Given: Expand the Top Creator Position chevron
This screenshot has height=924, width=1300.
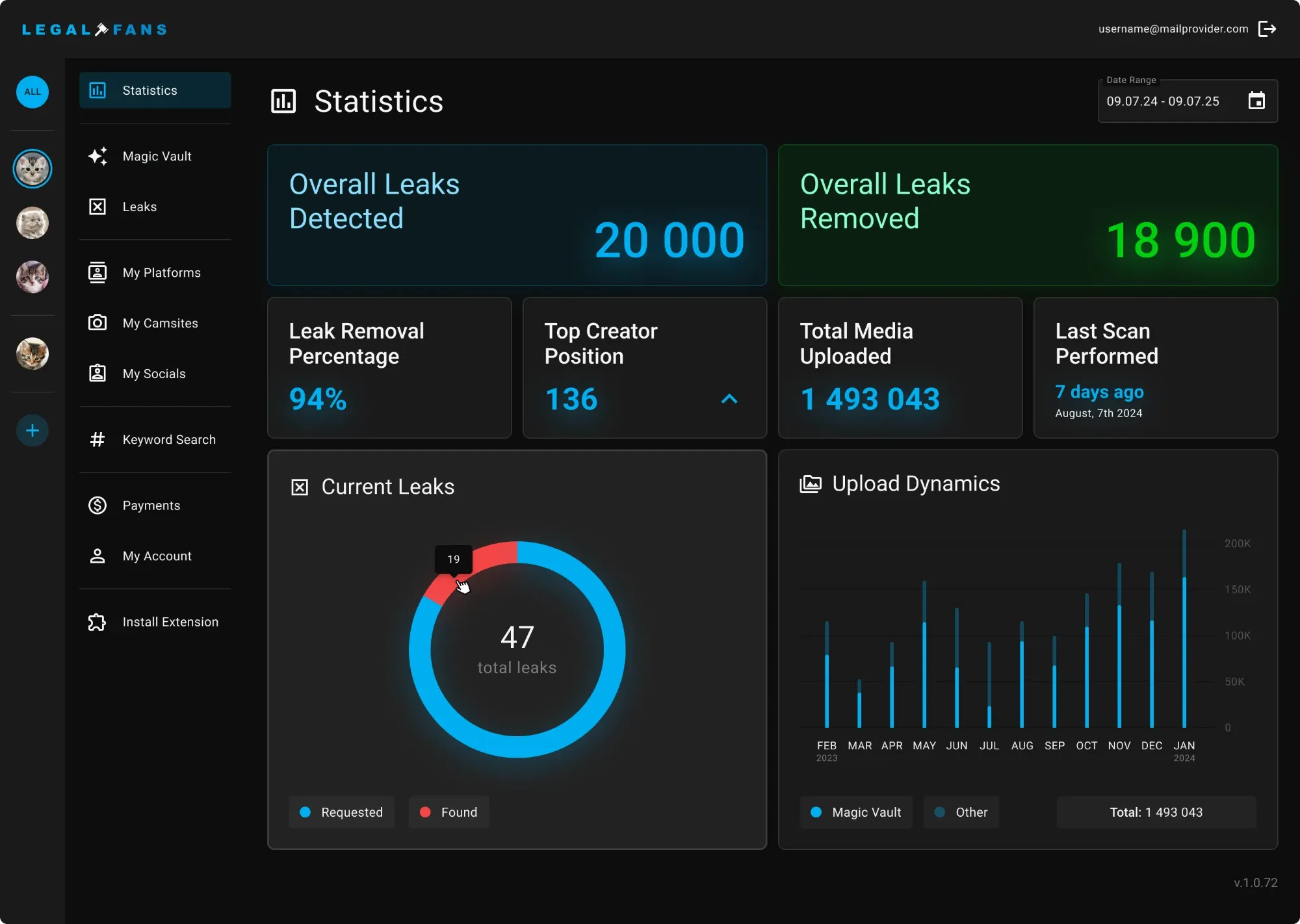Looking at the screenshot, I should (729, 399).
